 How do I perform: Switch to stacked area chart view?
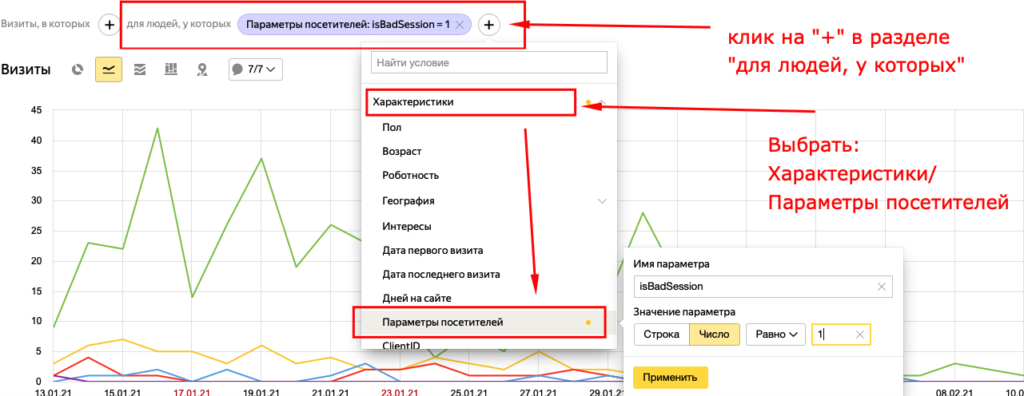coord(139,69)
